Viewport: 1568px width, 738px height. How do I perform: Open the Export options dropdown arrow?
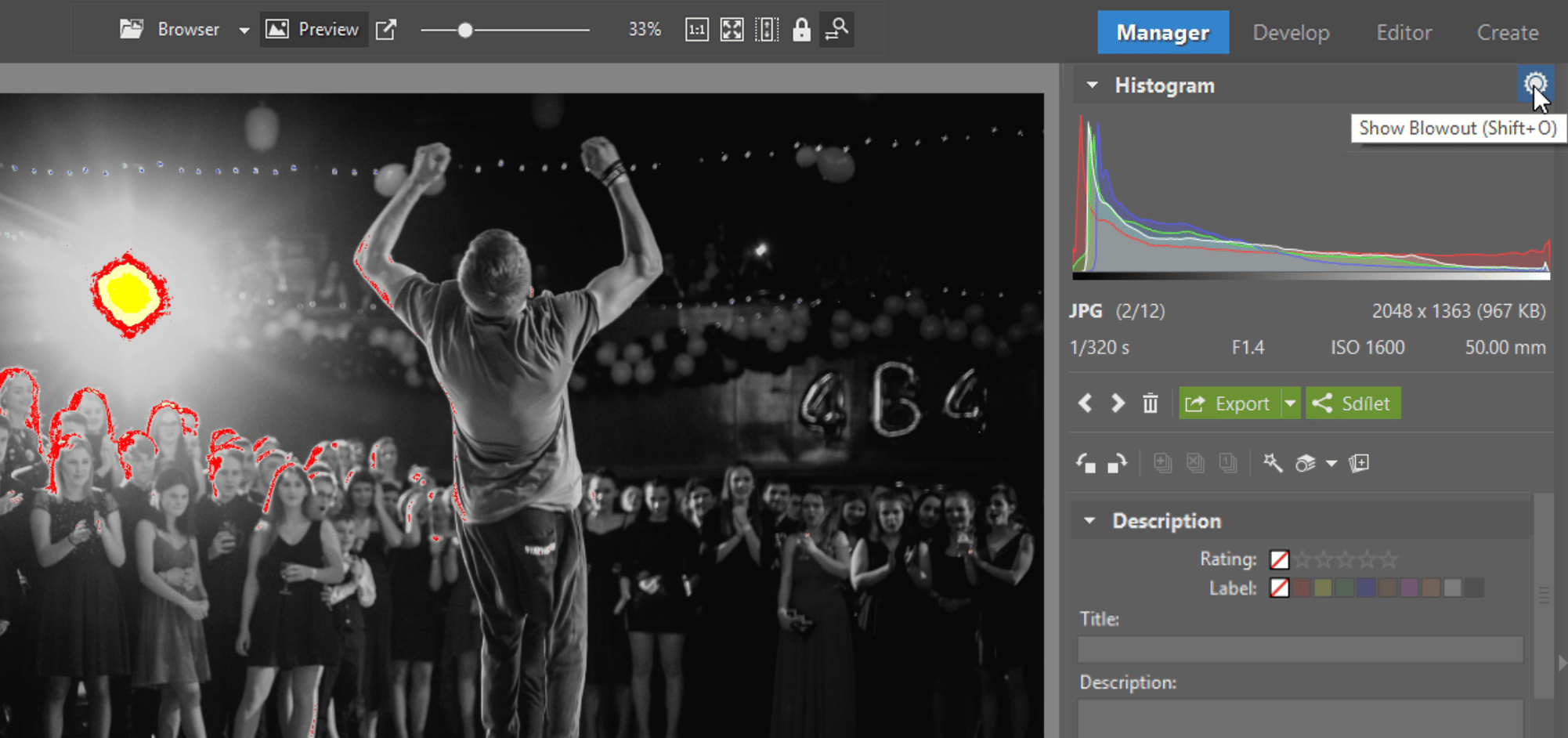tap(1290, 403)
